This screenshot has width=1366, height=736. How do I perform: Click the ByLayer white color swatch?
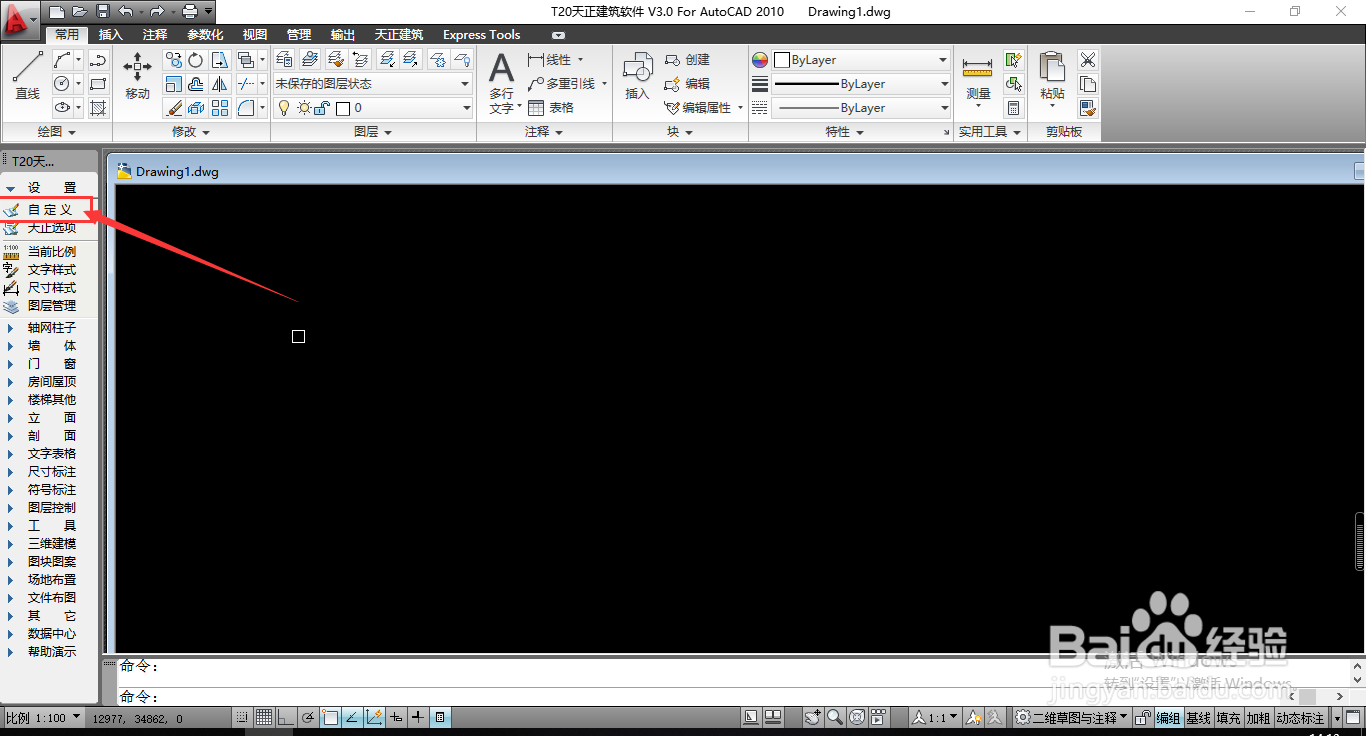[x=782, y=60]
